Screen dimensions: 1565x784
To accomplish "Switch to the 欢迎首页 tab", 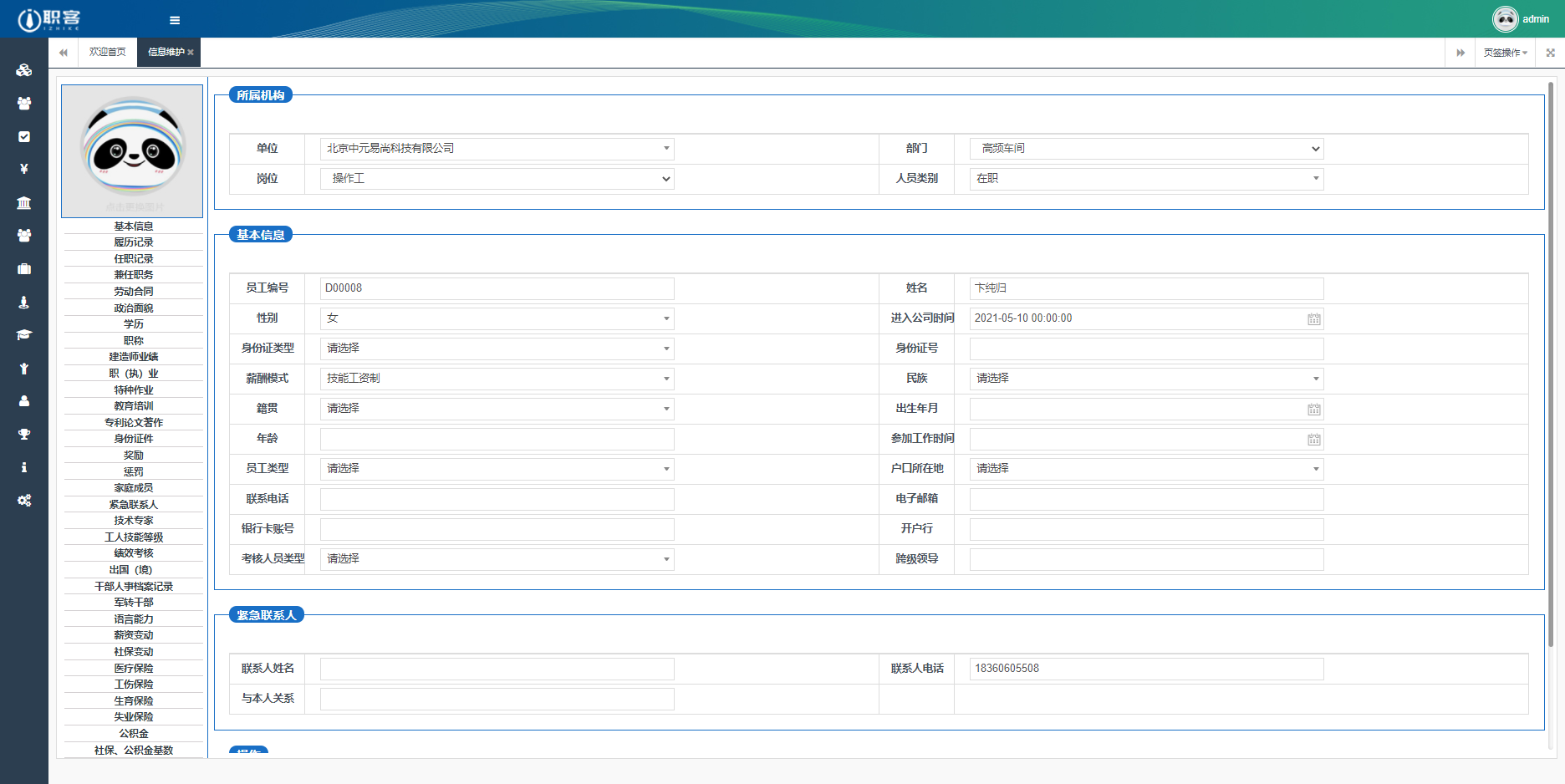I will pyautogui.click(x=107, y=52).
